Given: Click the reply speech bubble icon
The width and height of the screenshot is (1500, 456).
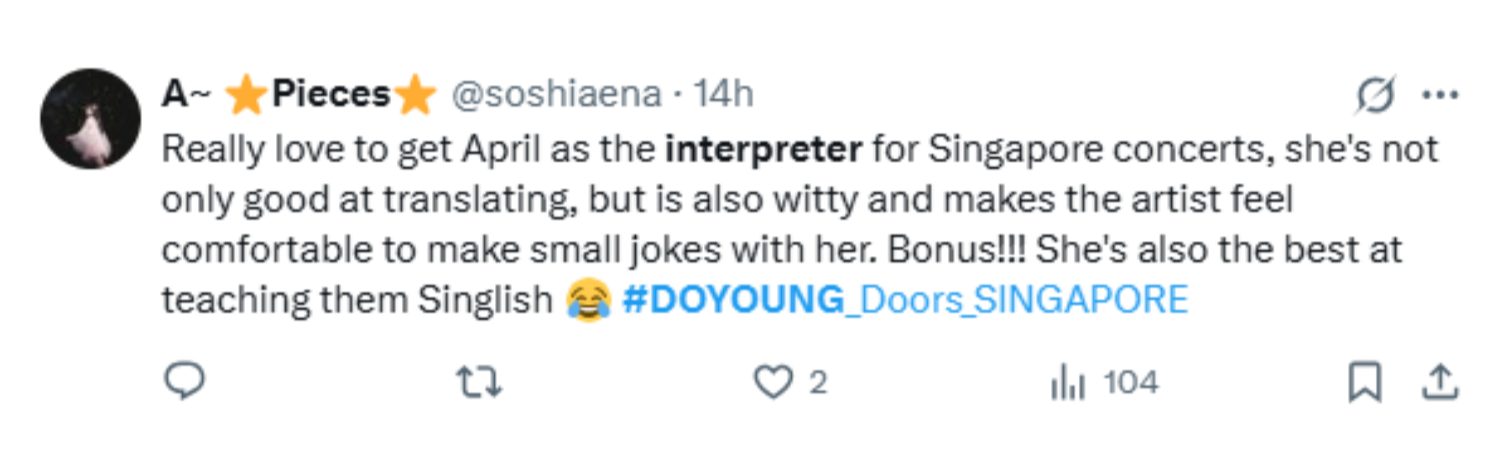Looking at the screenshot, I should pos(185,382).
